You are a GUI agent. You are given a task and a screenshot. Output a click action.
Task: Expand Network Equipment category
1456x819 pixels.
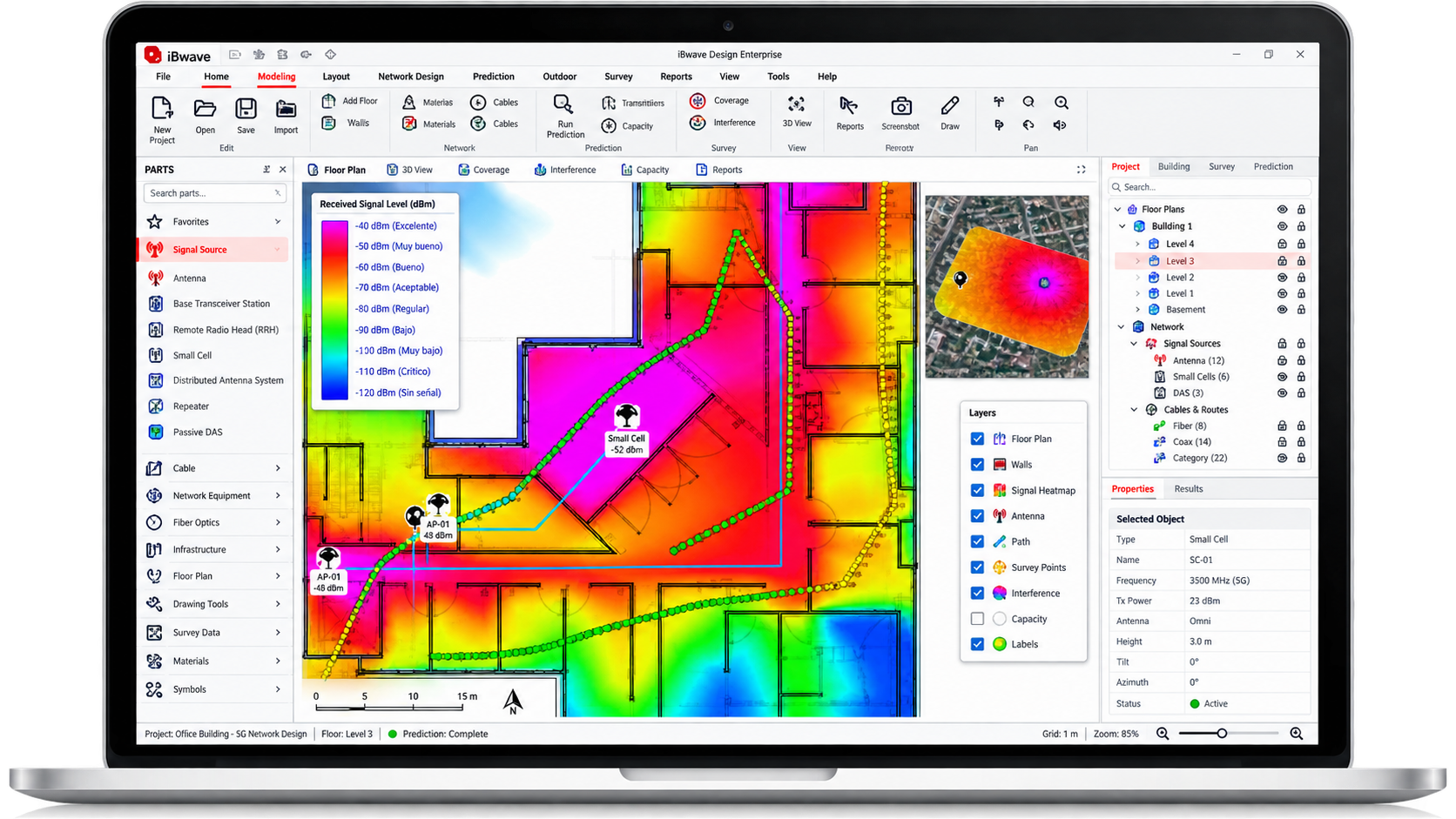[x=278, y=496]
